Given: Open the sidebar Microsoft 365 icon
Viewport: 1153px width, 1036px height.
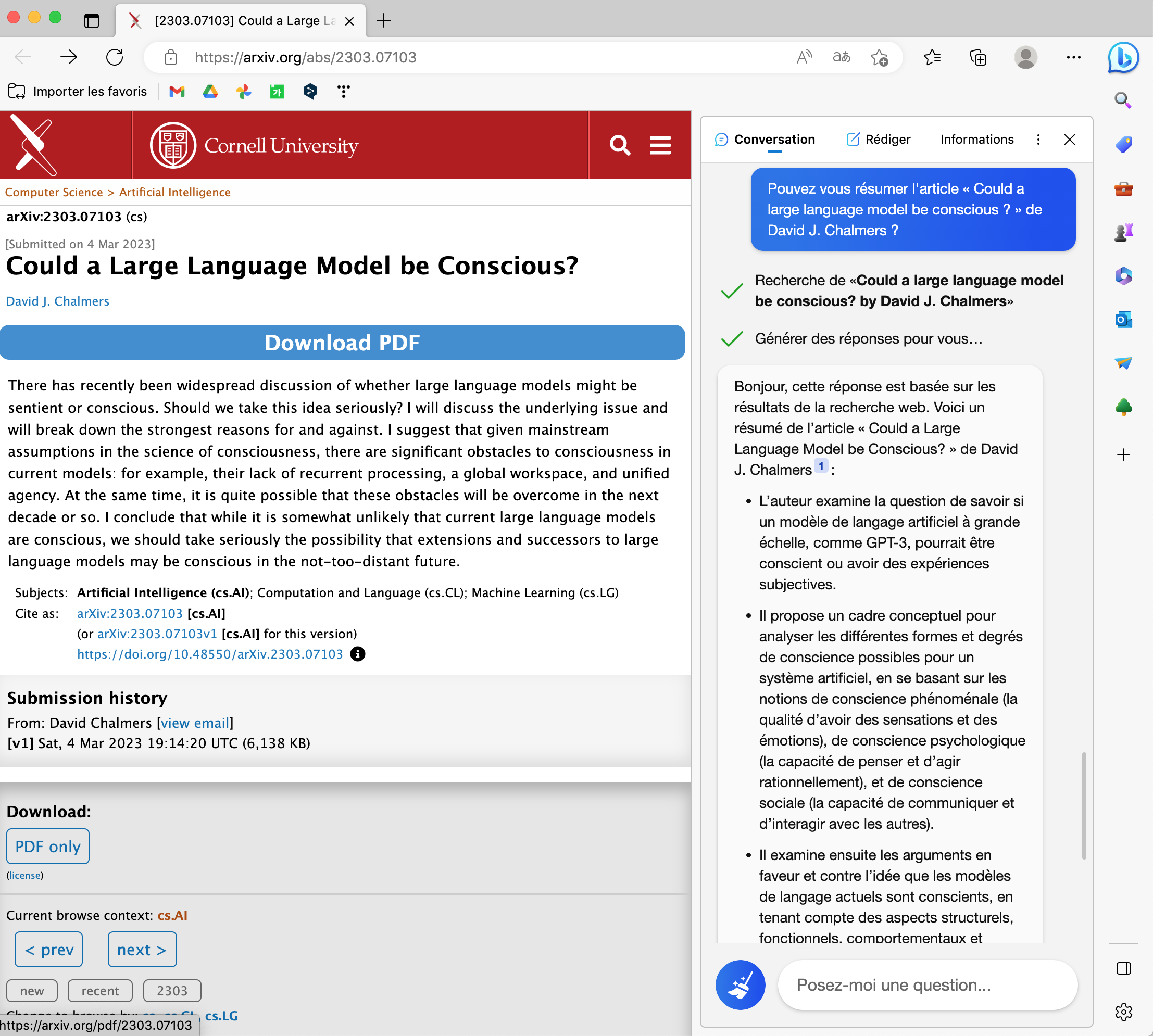Looking at the screenshot, I should (1123, 276).
